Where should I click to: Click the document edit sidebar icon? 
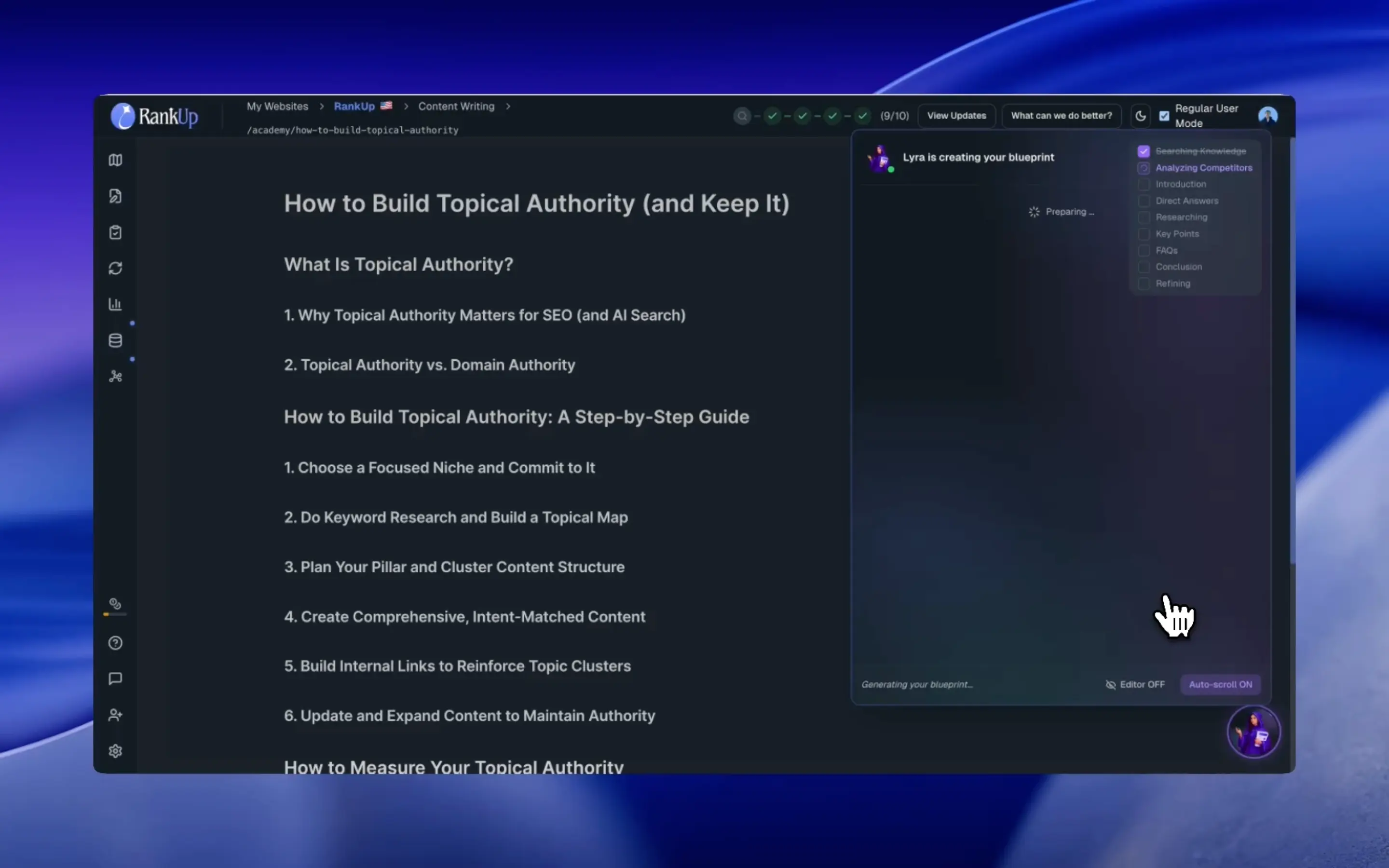point(115,196)
